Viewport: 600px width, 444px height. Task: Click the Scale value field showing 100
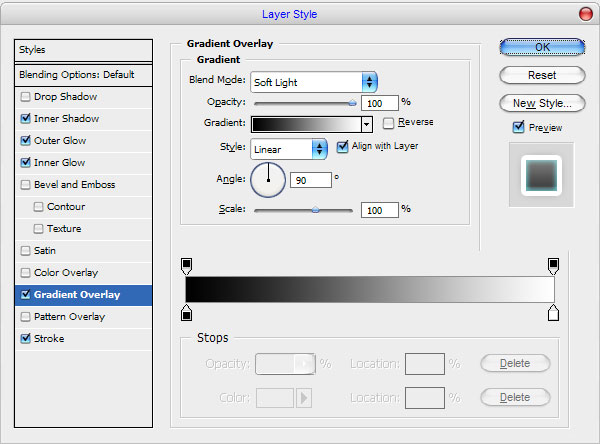pos(380,210)
